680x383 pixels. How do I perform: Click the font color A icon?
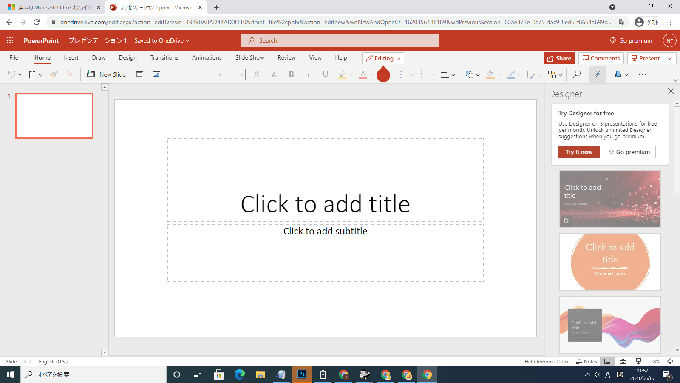click(363, 75)
